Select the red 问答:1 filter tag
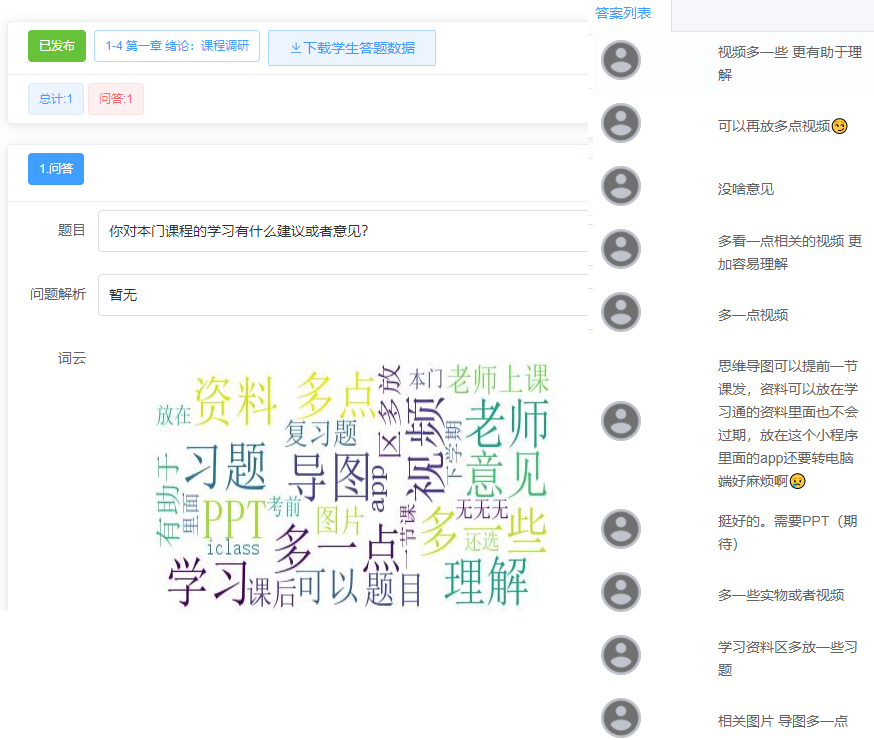 [x=116, y=99]
